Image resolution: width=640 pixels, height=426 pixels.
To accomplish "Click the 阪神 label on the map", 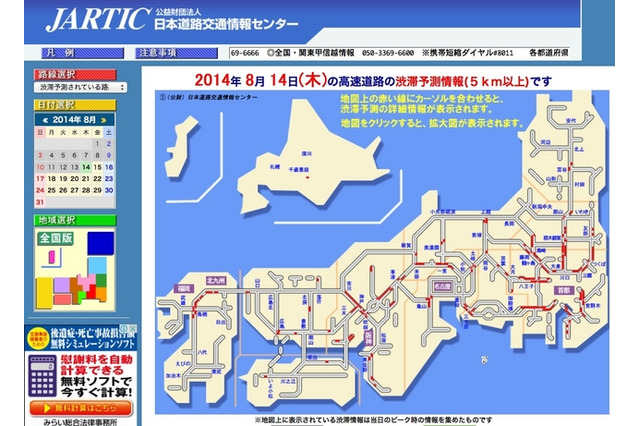I will 369,337.
